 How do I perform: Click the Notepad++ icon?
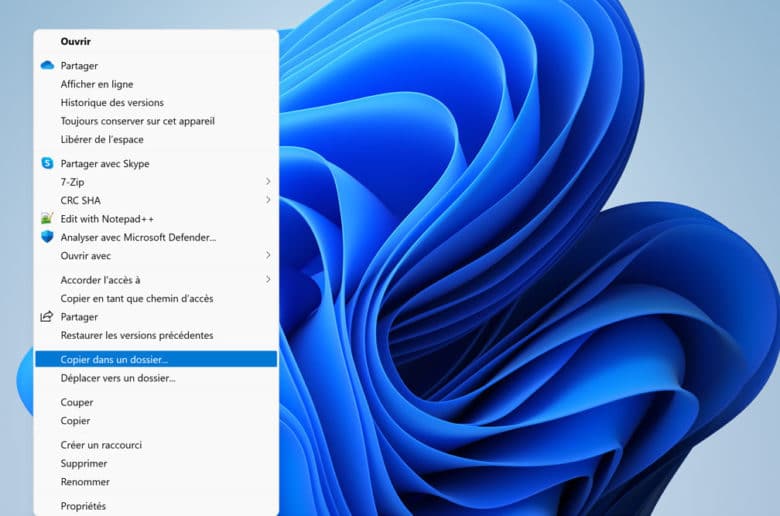(x=46, y=218)
